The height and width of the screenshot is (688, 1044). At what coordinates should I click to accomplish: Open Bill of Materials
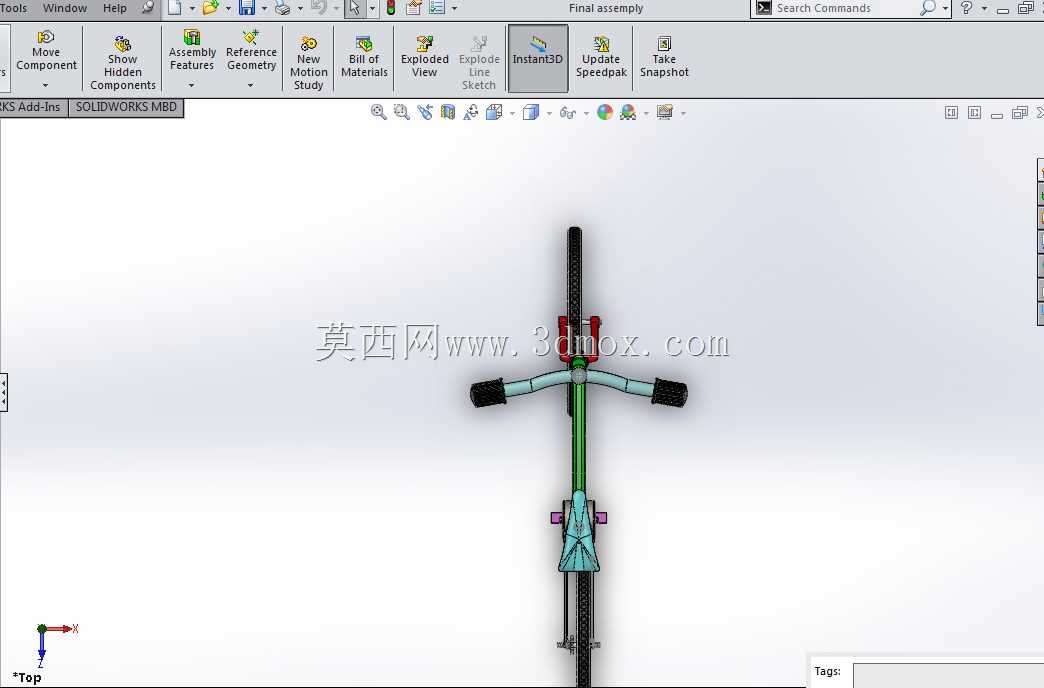pos(364,57)
